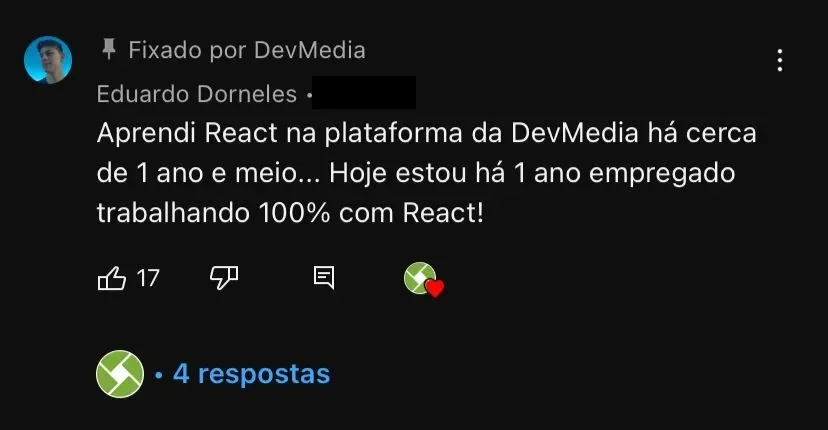
Task: Click DevMedia inside the comment text
Action: [x=575, y=133]
